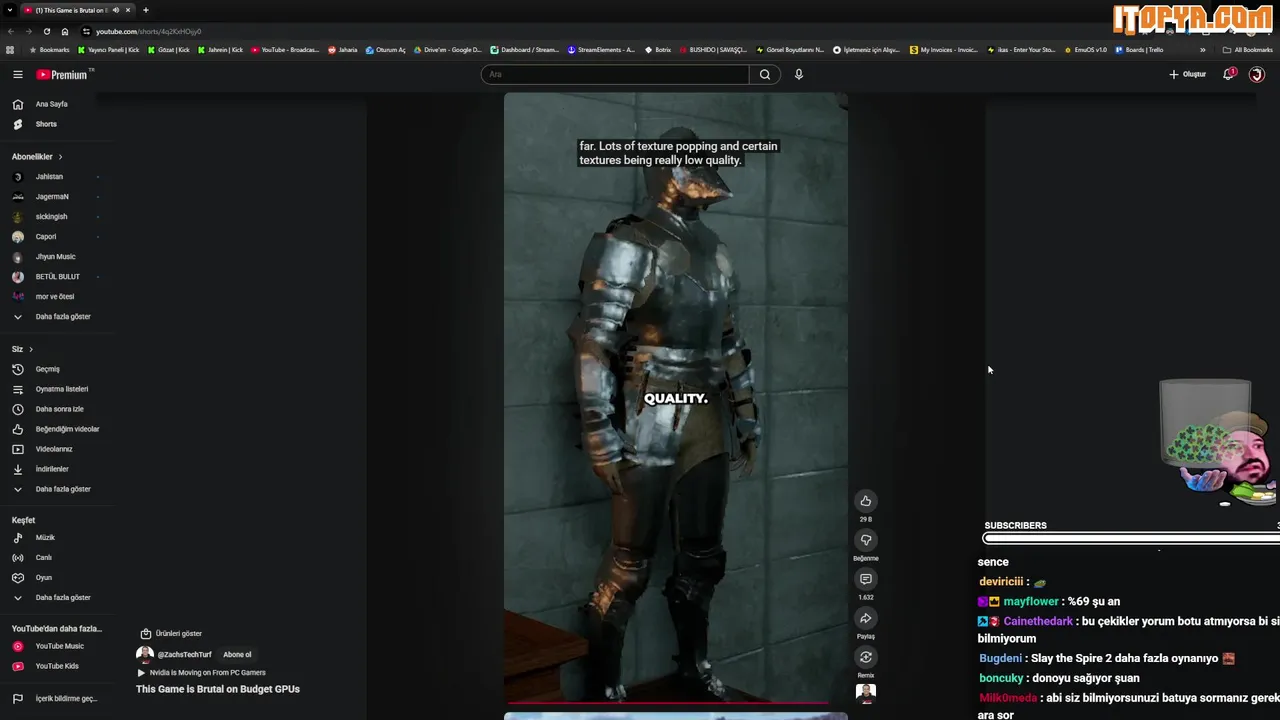Share the Short via Paylaş
Image resolution: width=1280 pixels, height=720 pixels.
[x=866, y=618]
